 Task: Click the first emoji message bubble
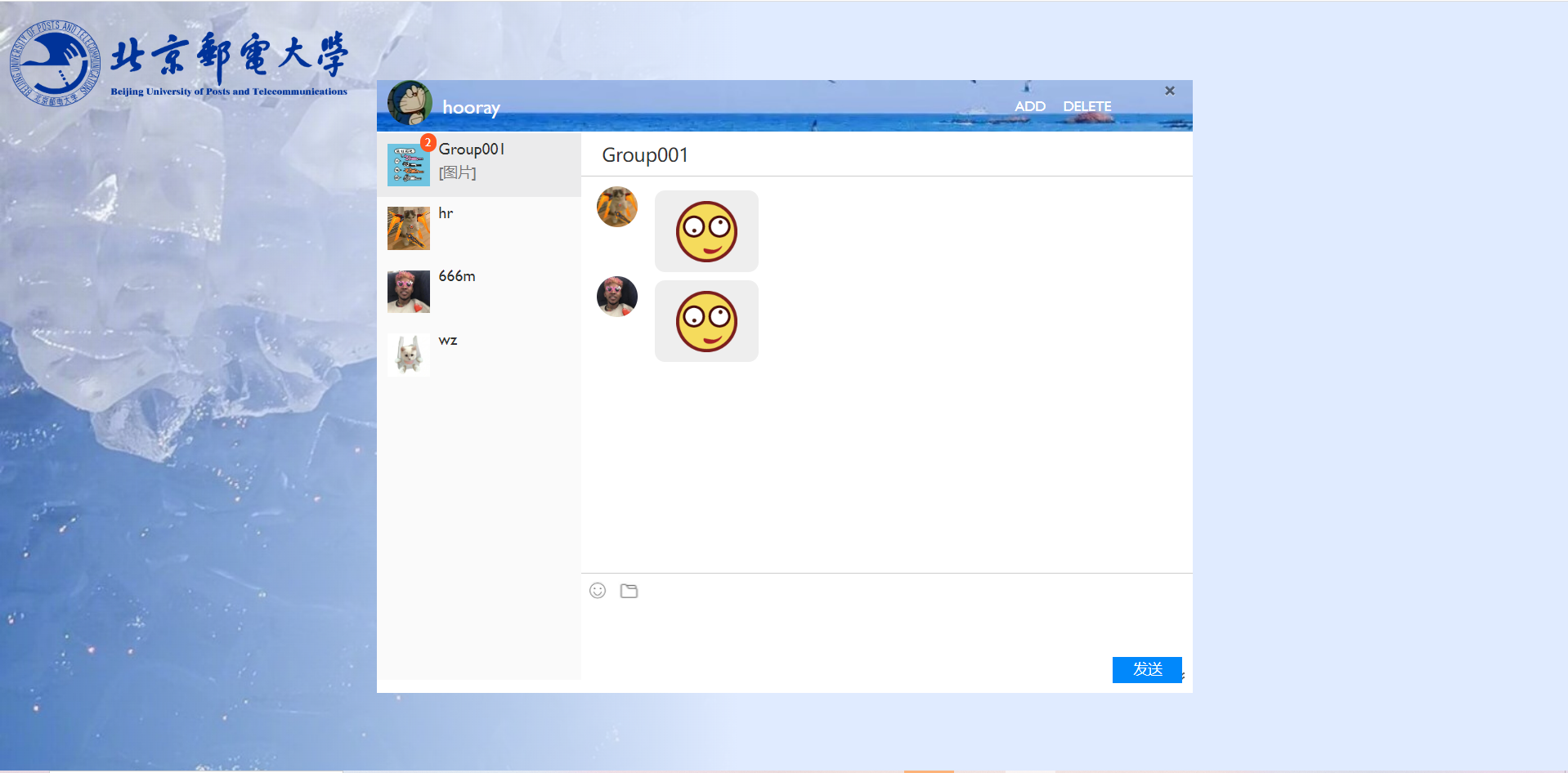coord(706,231)
